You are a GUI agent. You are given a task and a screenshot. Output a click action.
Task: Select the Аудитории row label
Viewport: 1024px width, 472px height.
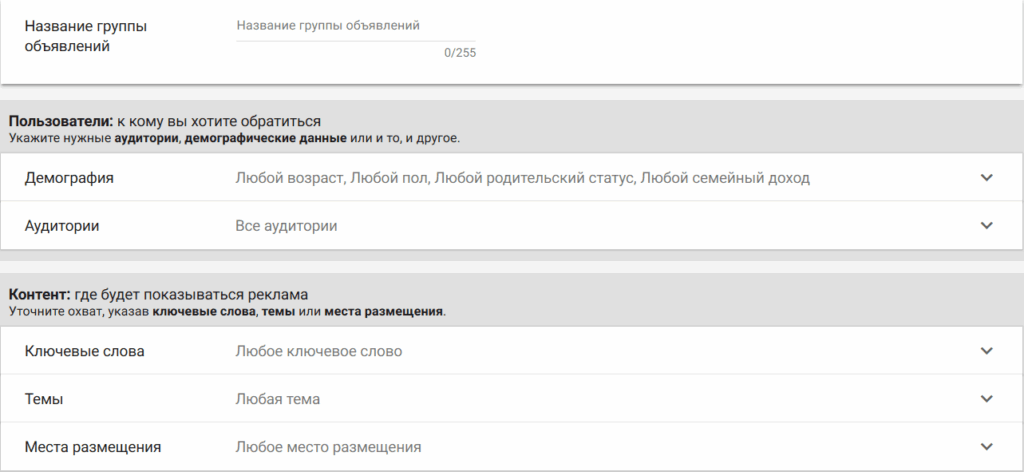[x=62, y=226]
